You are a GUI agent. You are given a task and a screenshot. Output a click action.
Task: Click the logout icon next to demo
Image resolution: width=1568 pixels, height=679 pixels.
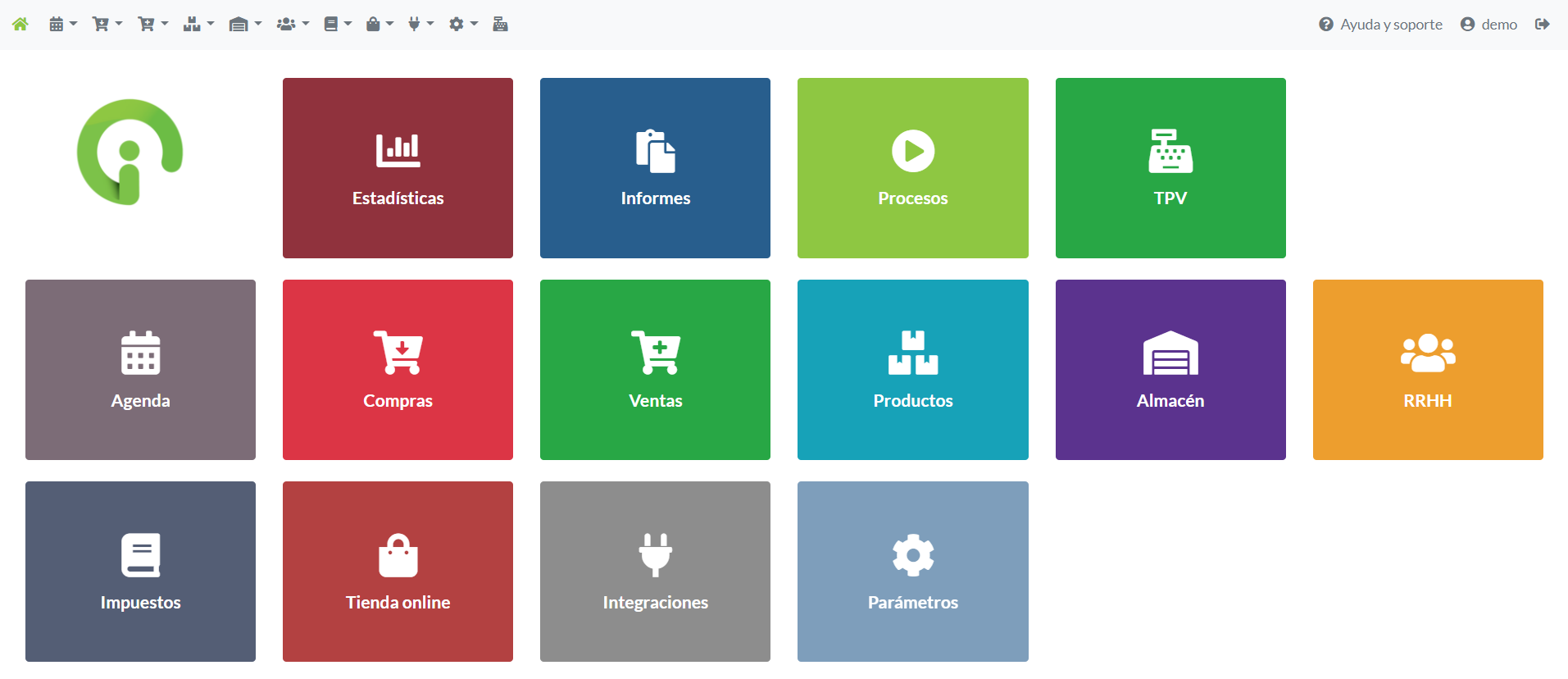click(1542, 25)
